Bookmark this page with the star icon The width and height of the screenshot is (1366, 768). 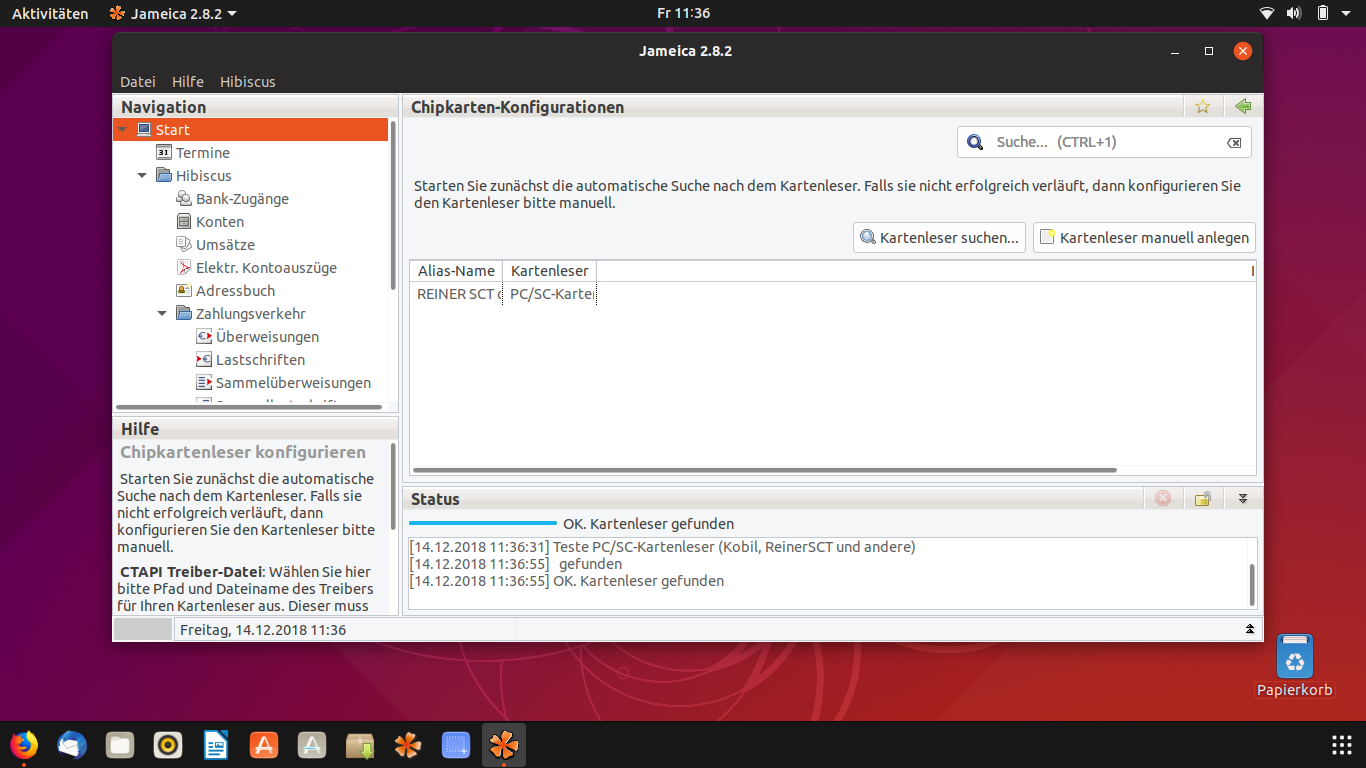click(1203, 107)
